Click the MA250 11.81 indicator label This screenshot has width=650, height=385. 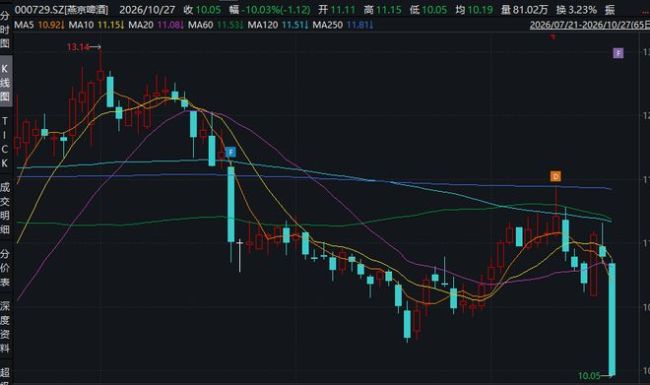[x=343, y=25]
